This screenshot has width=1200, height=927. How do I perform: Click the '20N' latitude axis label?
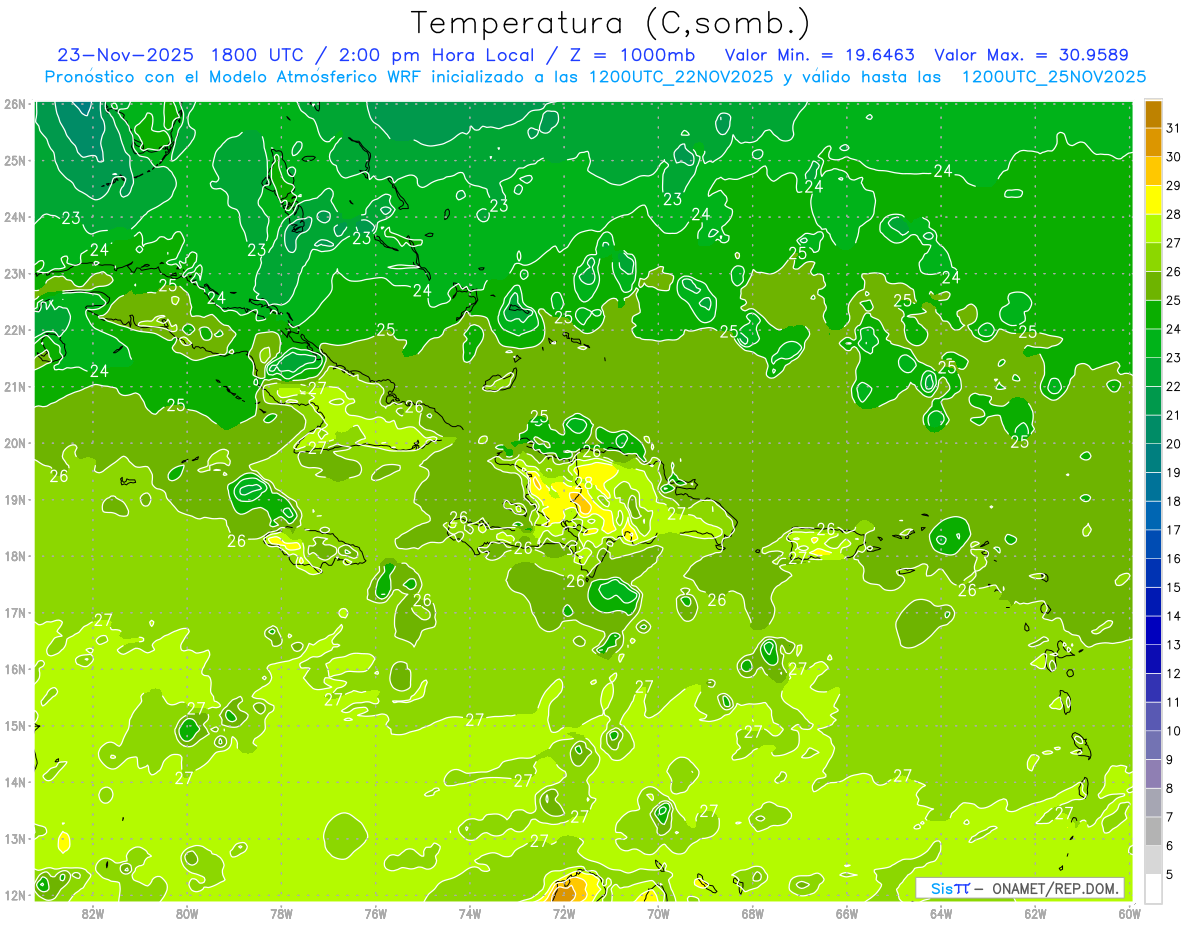[15, 443]
